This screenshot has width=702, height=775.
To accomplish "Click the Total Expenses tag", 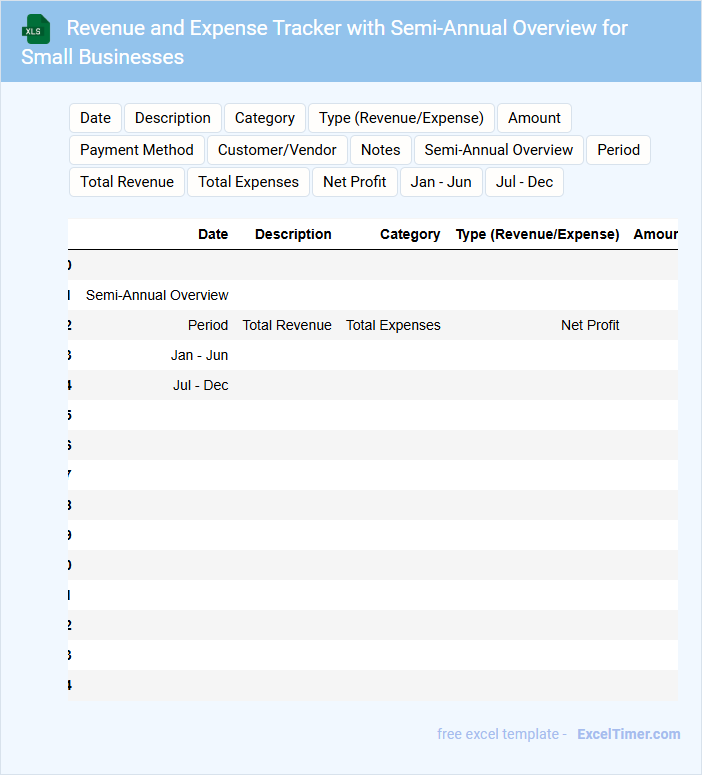I will click(248, 182).
